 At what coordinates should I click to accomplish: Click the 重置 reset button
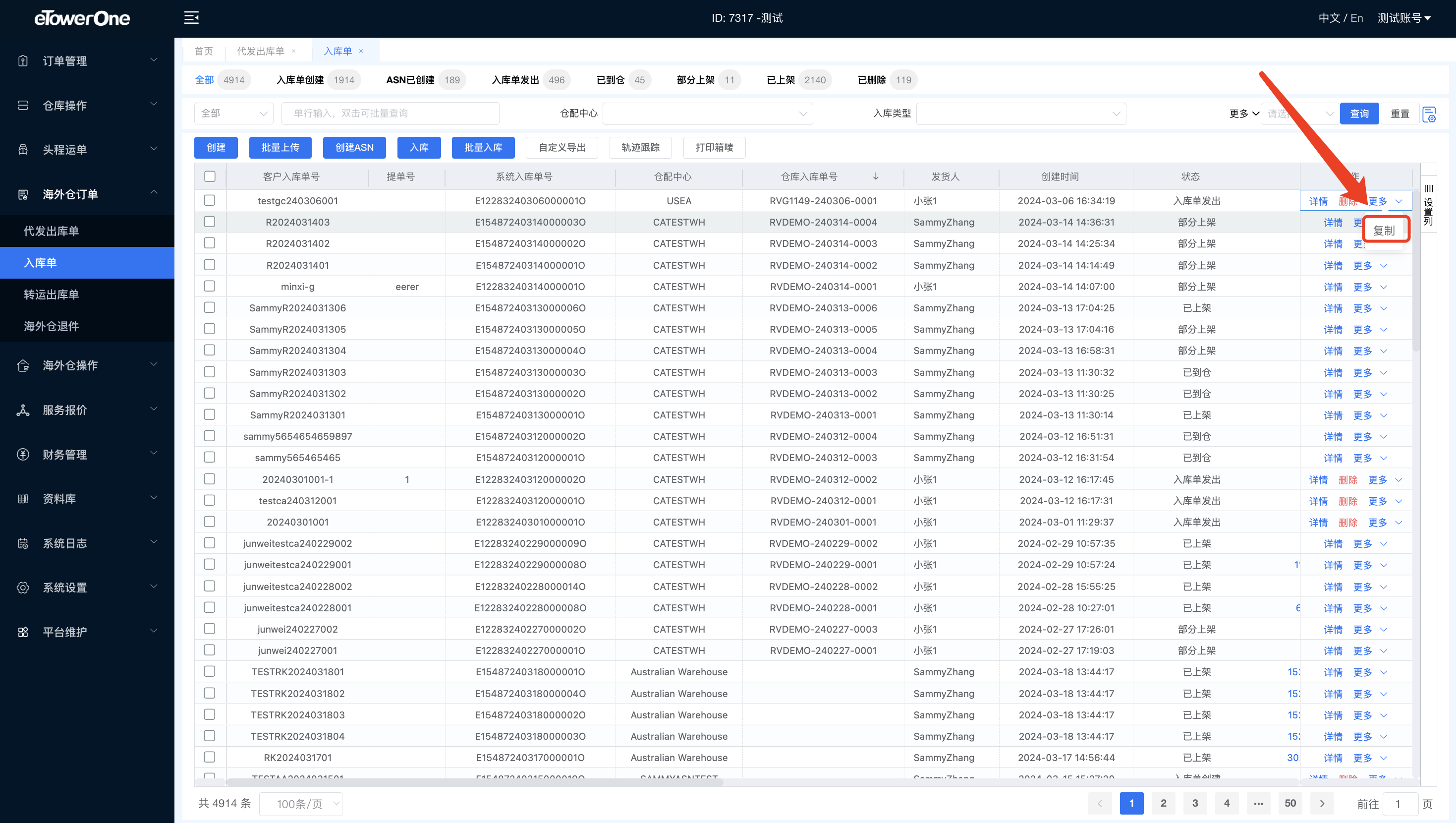click(x=1400, y=114)
